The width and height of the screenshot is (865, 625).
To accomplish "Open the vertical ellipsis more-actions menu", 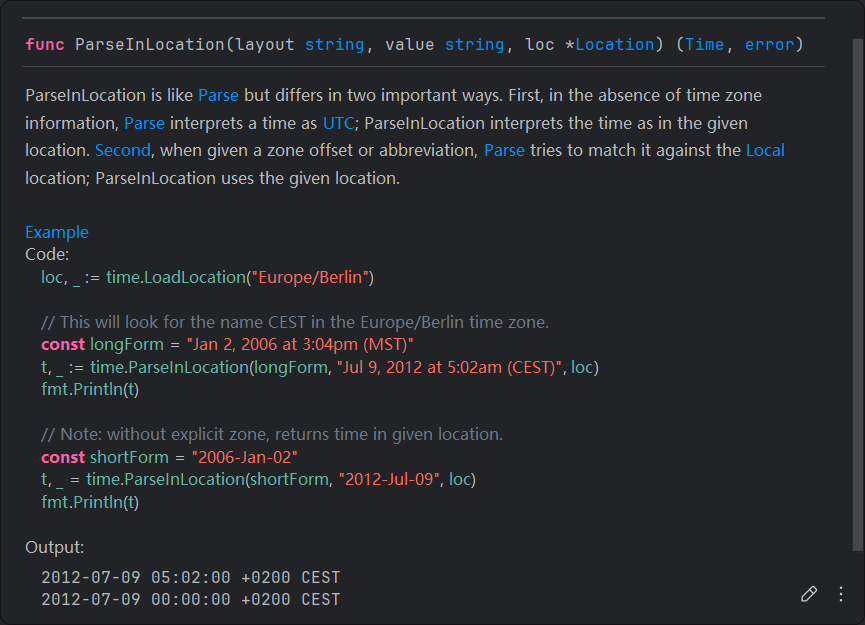I will tap(841, 594).
